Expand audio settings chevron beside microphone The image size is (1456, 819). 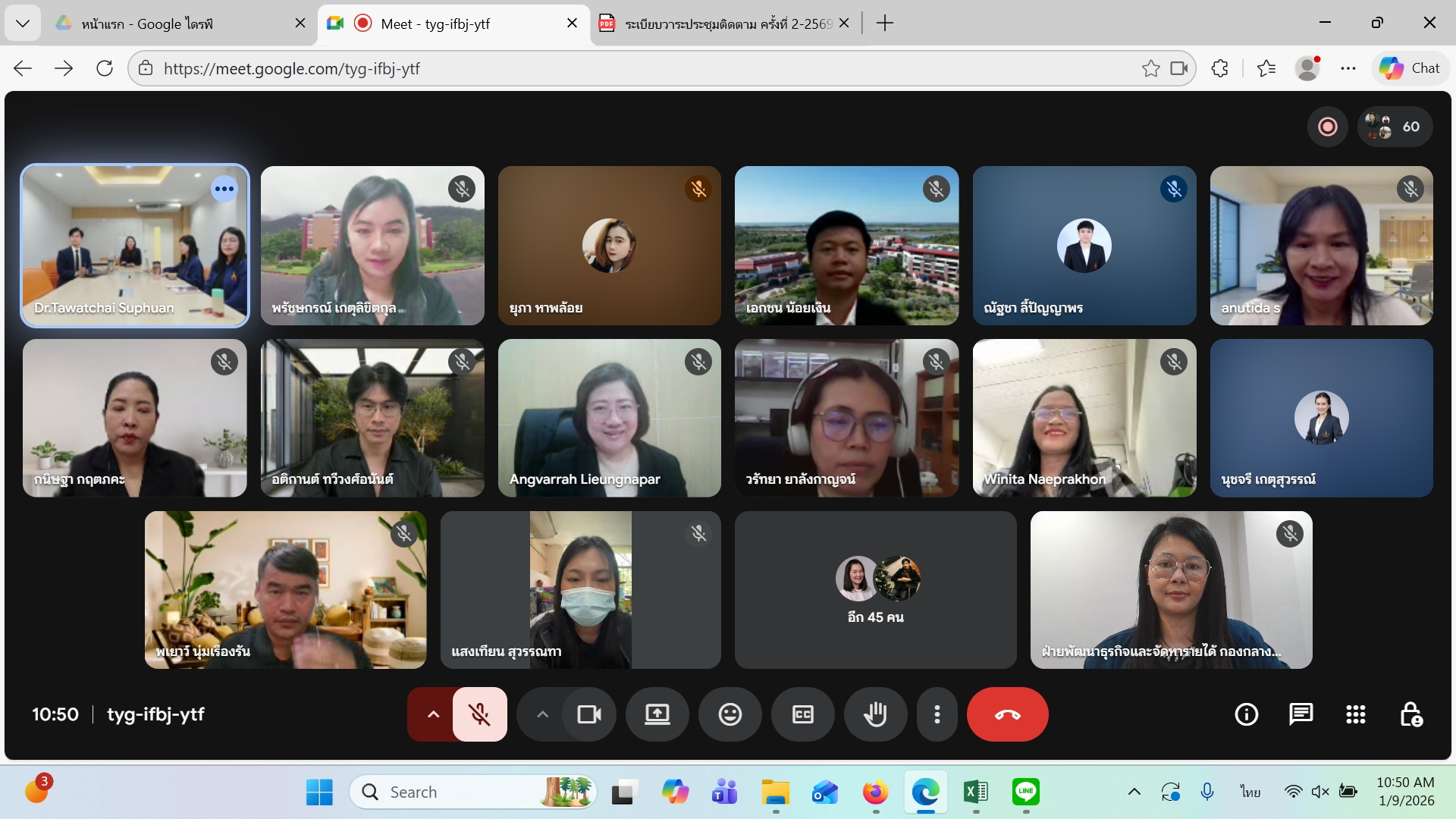click(x=433, y=714)
